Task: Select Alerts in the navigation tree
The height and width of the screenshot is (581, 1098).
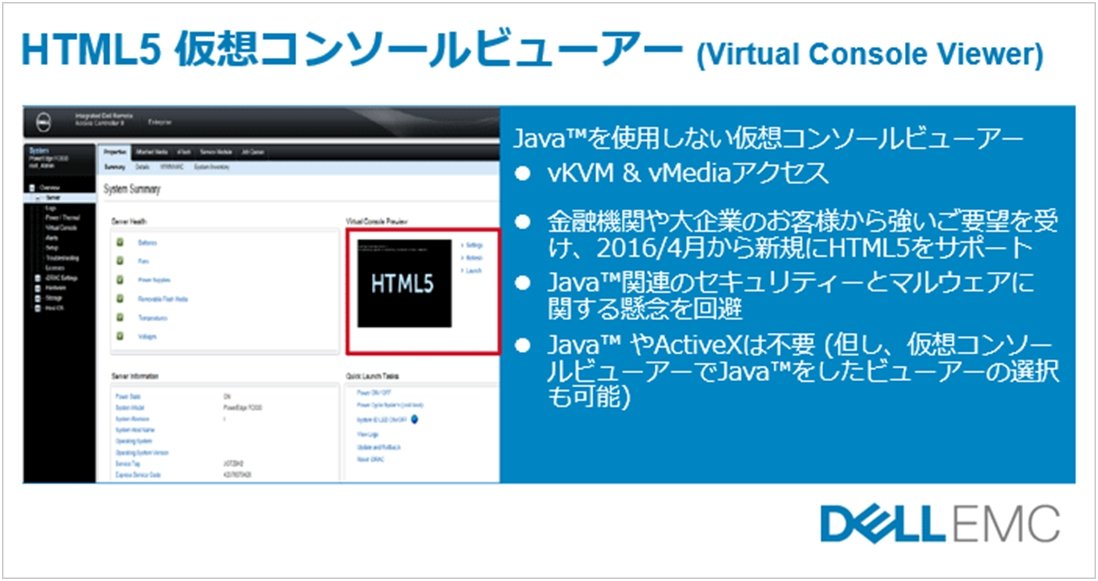Action: coord(52,238)
